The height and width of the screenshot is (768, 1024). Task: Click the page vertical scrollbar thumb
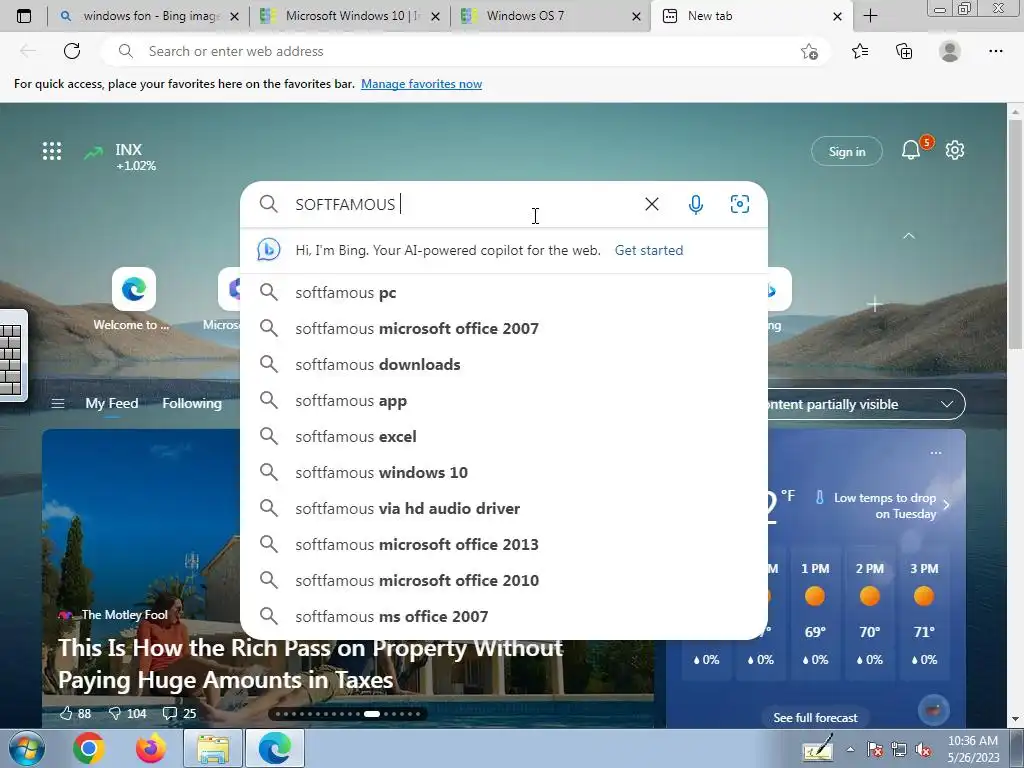[1015, 235]
